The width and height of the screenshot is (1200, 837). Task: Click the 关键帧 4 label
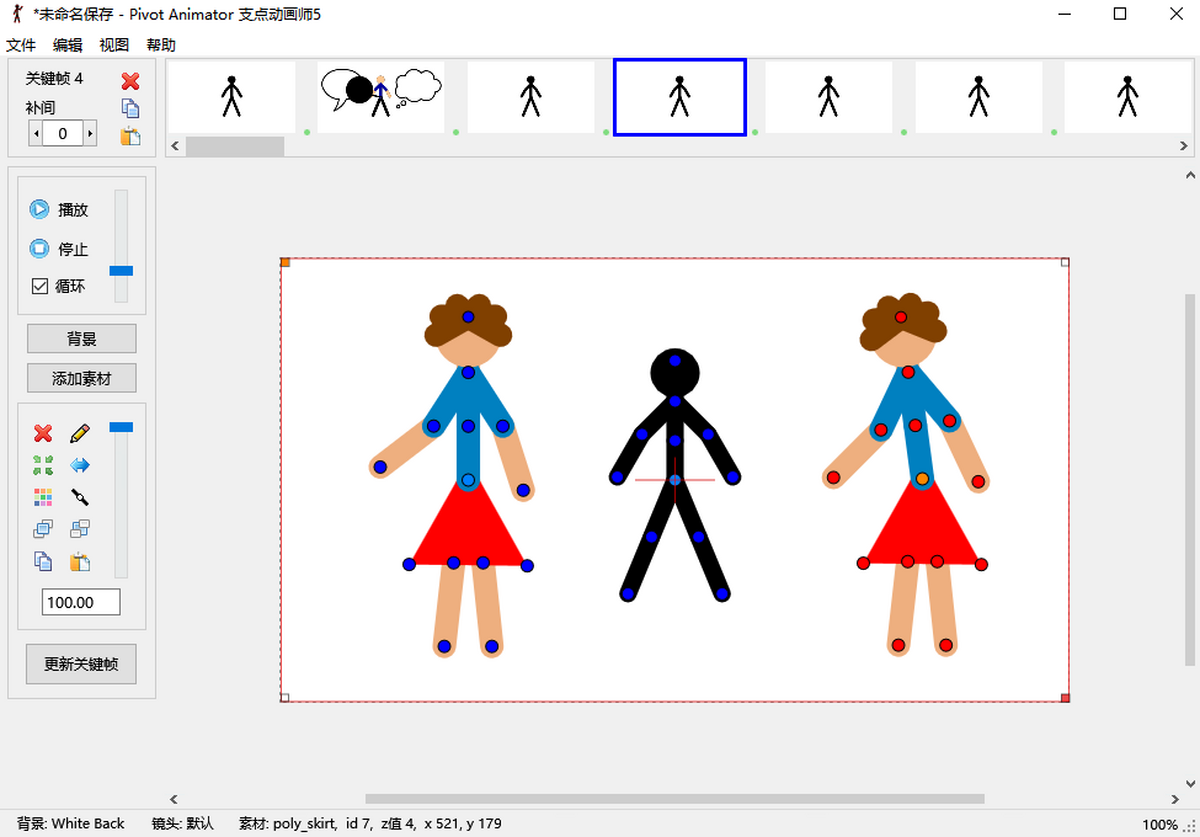click(x=54, y=78)
